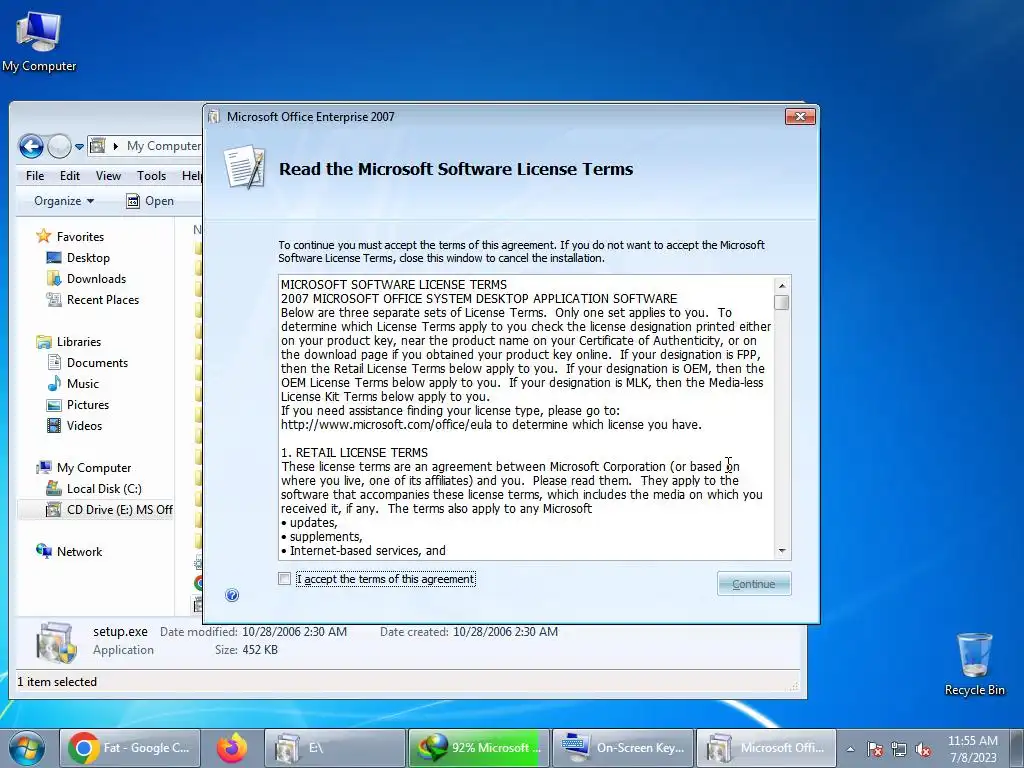The width and height of the screenshot is (1024, 768).
Task: Click the Favorites star icon
Action: pos(44,236)
